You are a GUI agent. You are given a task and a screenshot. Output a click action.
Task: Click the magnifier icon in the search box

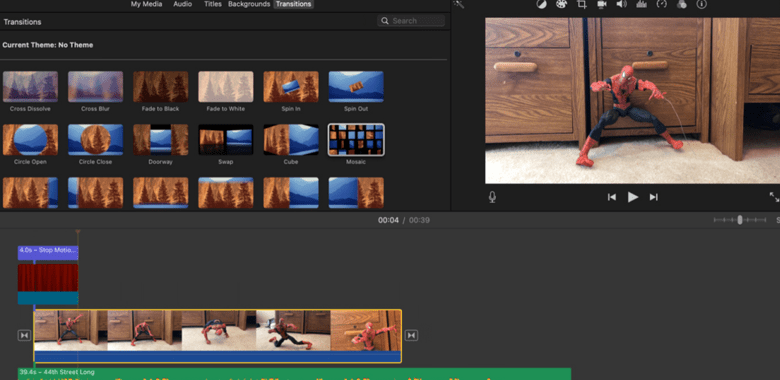(x=385, y=21)
